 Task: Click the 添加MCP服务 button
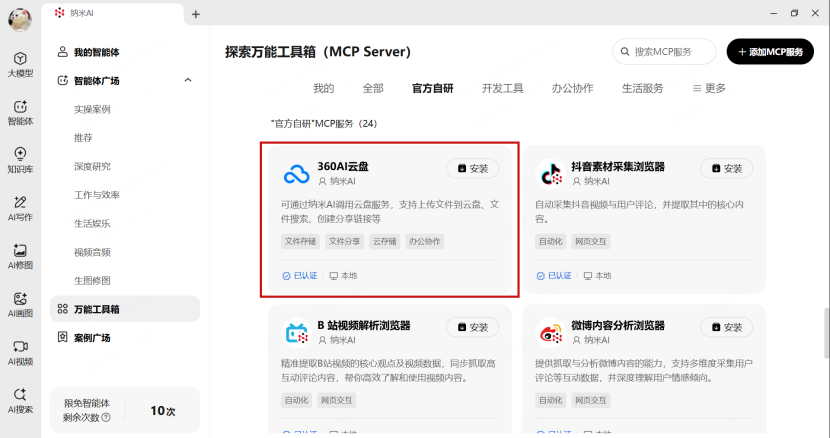click(x=769, y=52)
